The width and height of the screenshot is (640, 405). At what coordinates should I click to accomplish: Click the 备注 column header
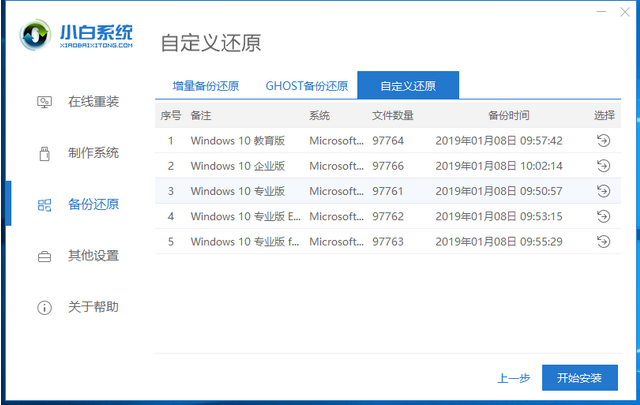(200, 116)
